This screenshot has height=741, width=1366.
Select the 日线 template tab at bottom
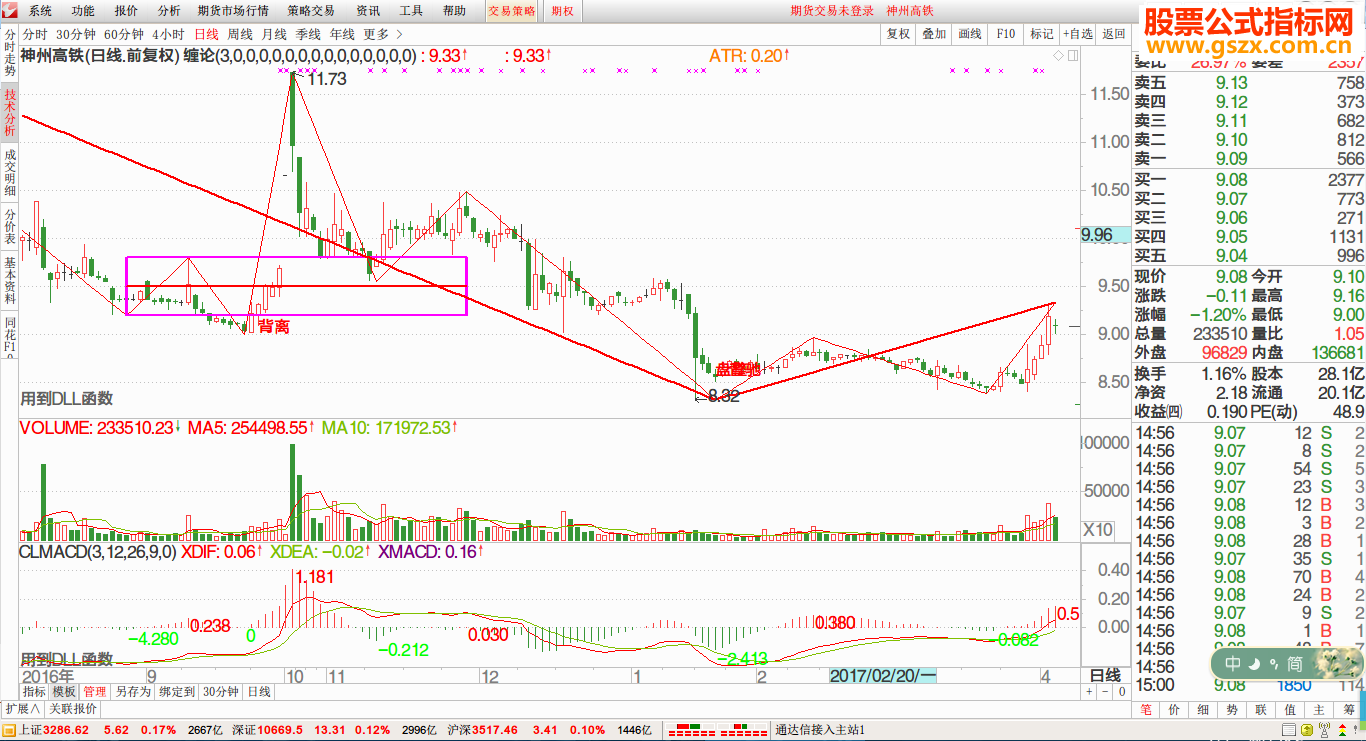259,692
